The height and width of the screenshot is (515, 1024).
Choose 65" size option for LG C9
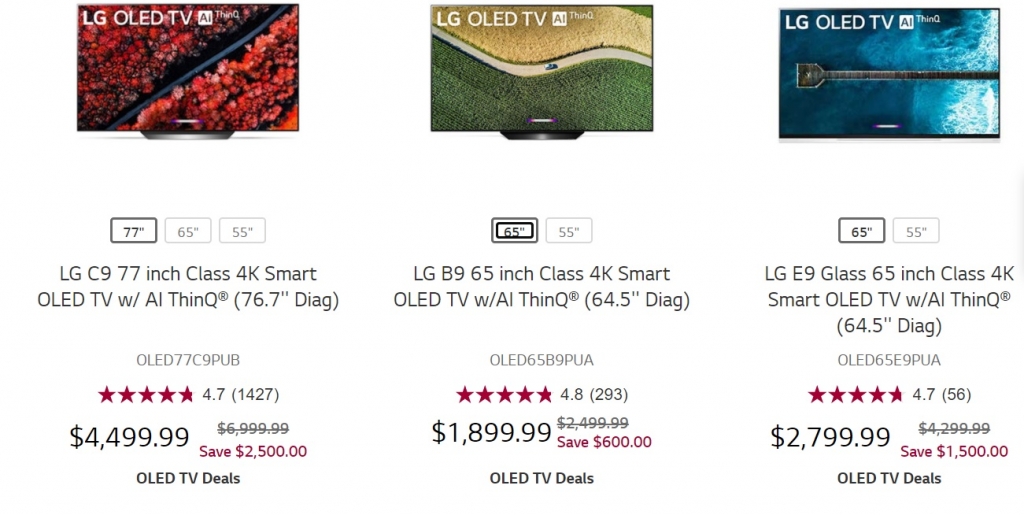tap(188, 232)
